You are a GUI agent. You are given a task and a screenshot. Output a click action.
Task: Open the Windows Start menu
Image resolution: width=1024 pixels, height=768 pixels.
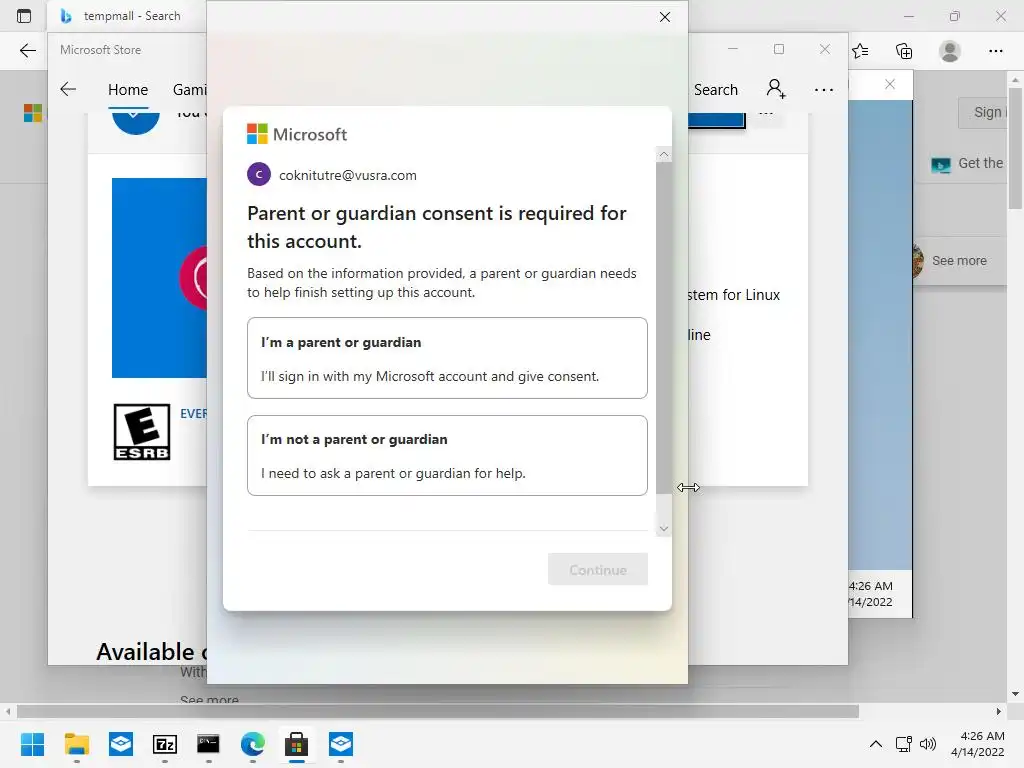pyautogui.click(x=32, y=744)
